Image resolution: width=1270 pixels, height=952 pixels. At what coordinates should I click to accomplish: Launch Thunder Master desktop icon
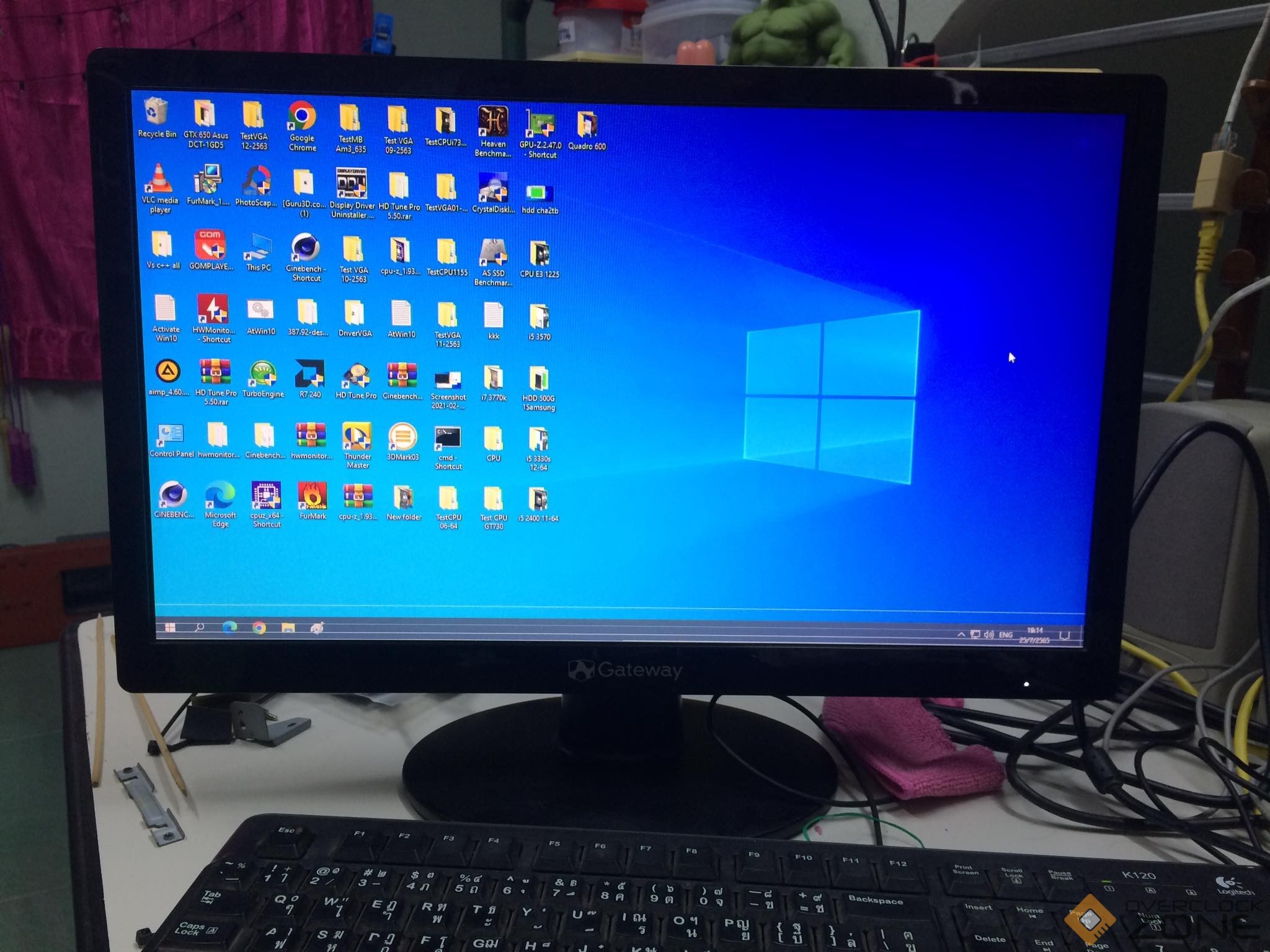coord(357,436)
